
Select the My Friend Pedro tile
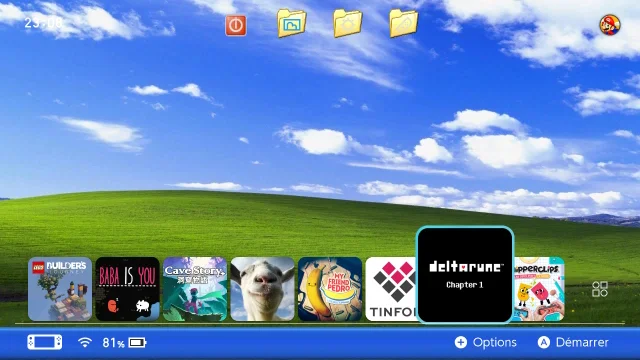click(330, 289)
